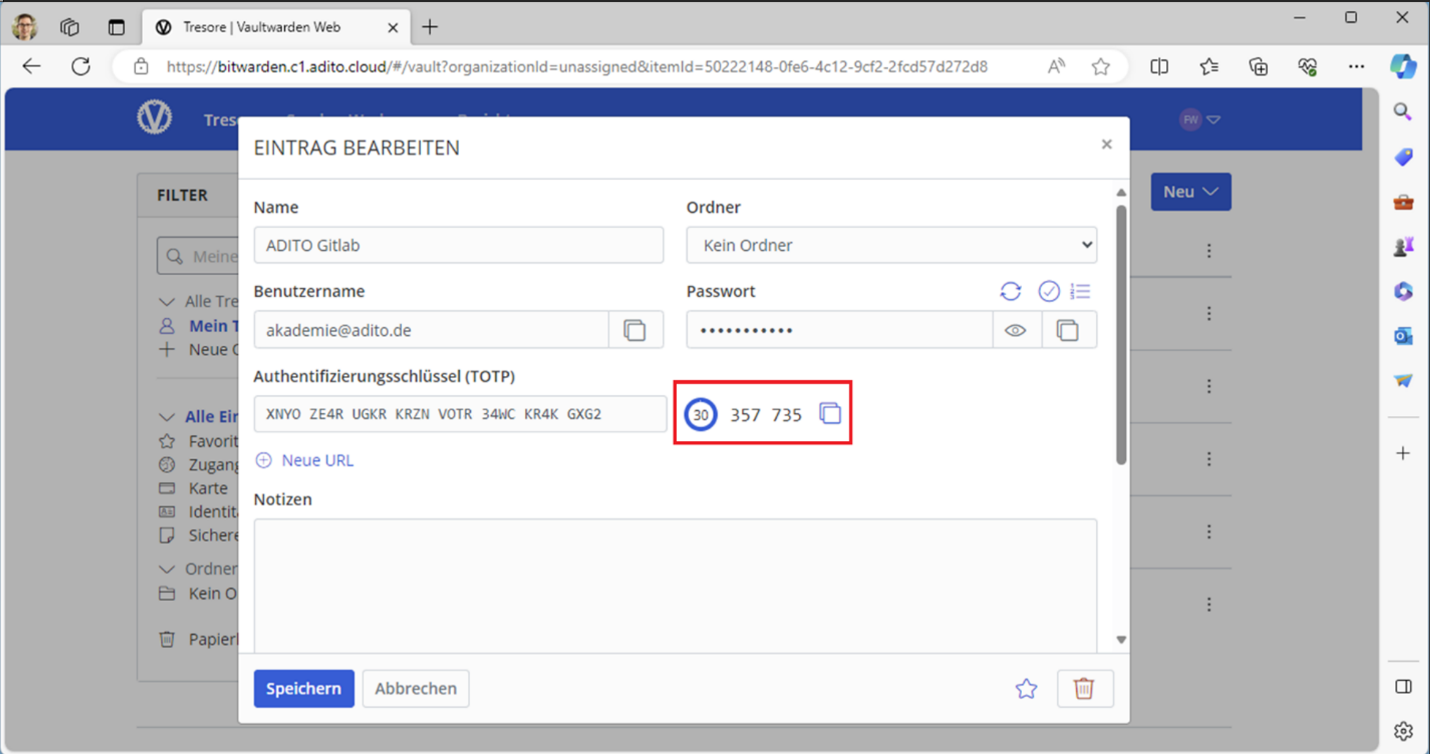Image resolution: width=1430 pixels, height=754 pixels.
Task: Open the Ordner dropdown showing Kein Ordner
Action: click(890, 245)
